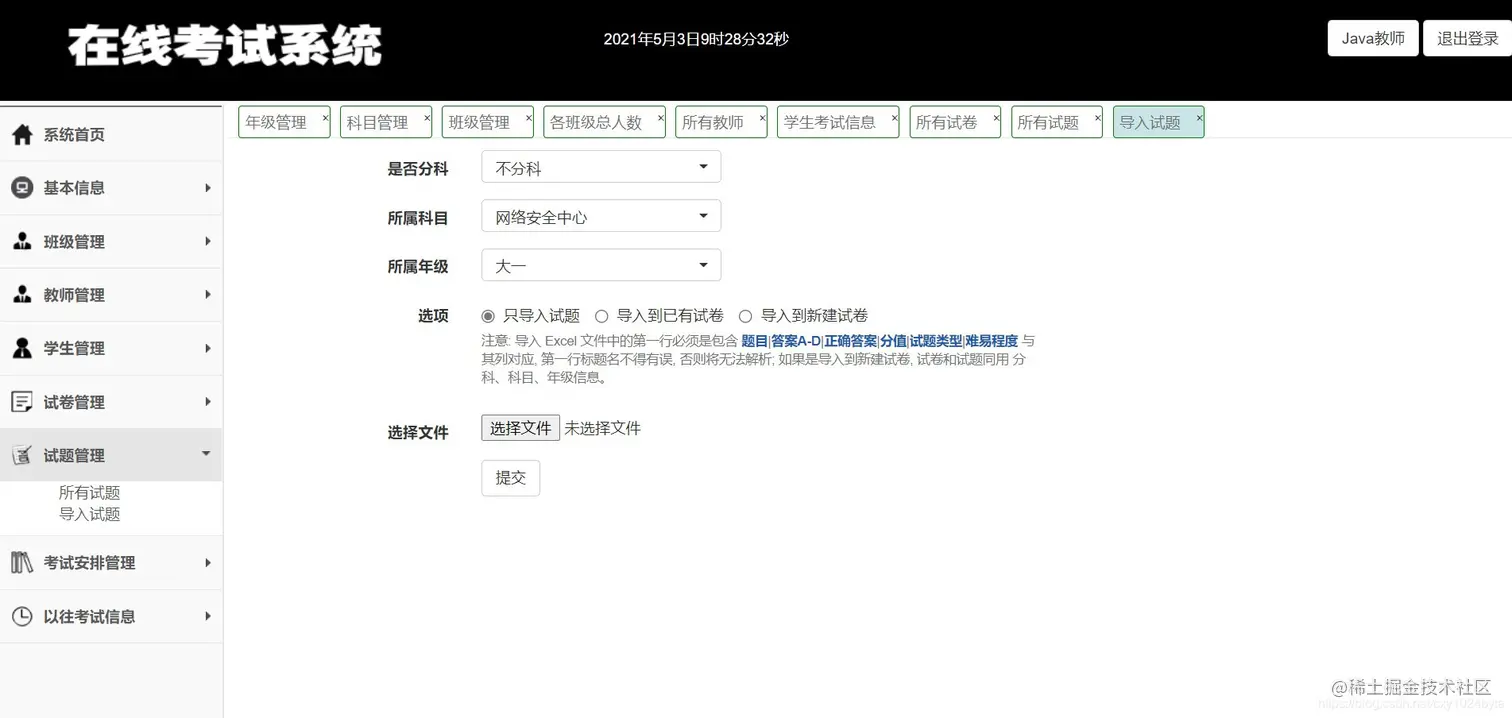Collapse the 试题管理 sidebar arrow
Image resolution: width=1512 pixels, height=718 pixels.
(x=206, y=454)
